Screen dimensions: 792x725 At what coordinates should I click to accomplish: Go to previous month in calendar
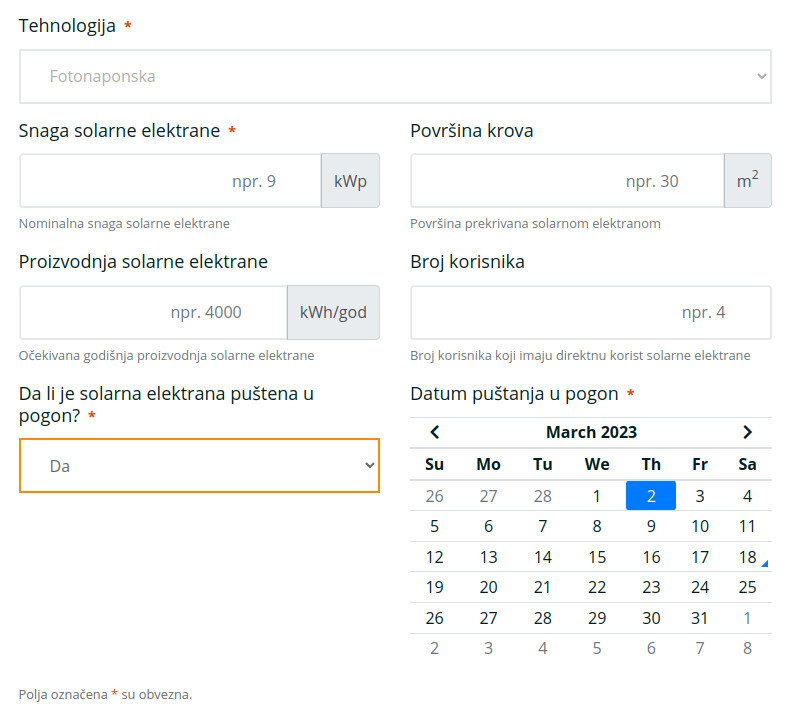435,432
